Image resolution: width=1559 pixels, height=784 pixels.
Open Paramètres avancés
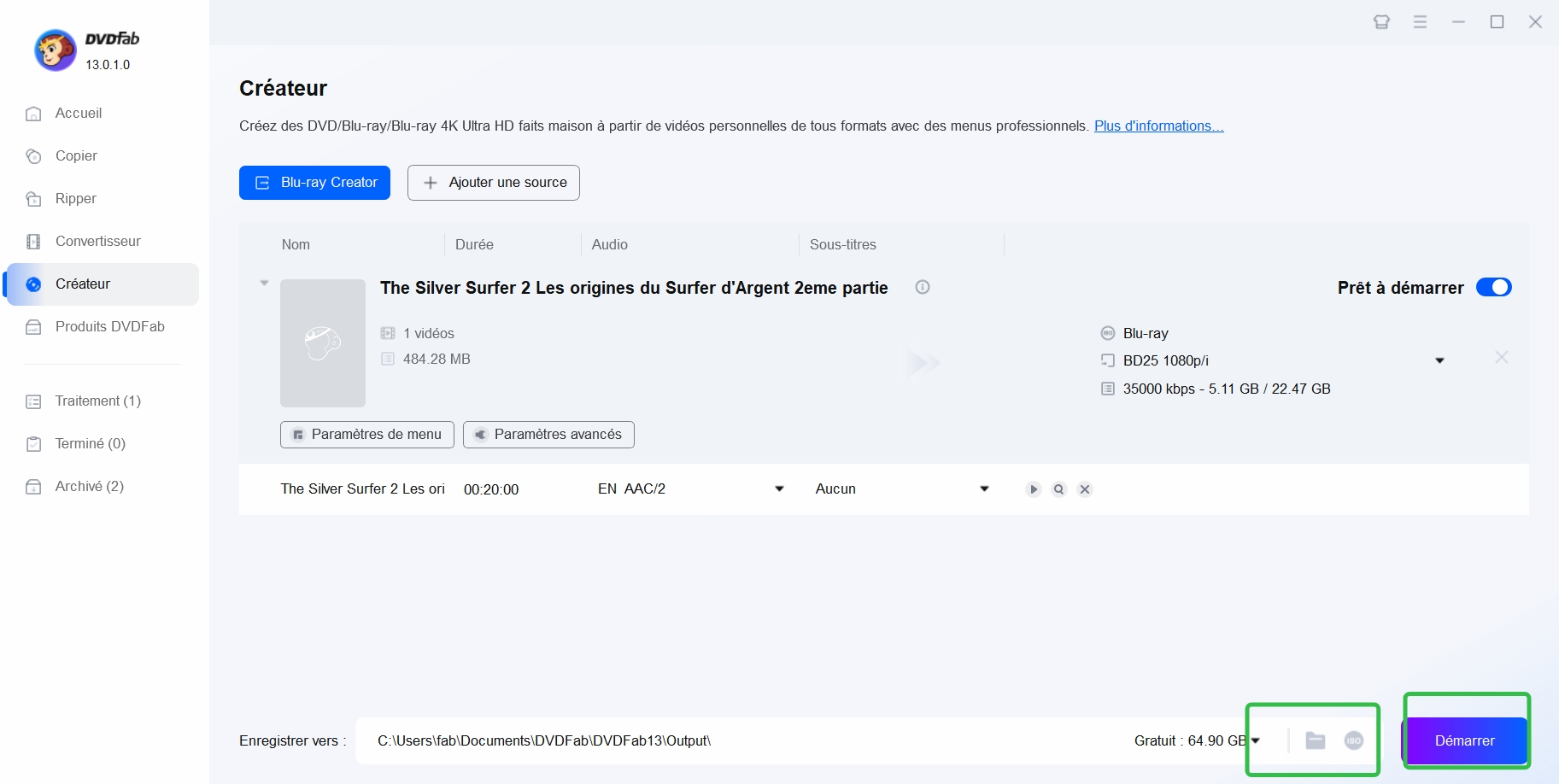click(x=548, y=435)
